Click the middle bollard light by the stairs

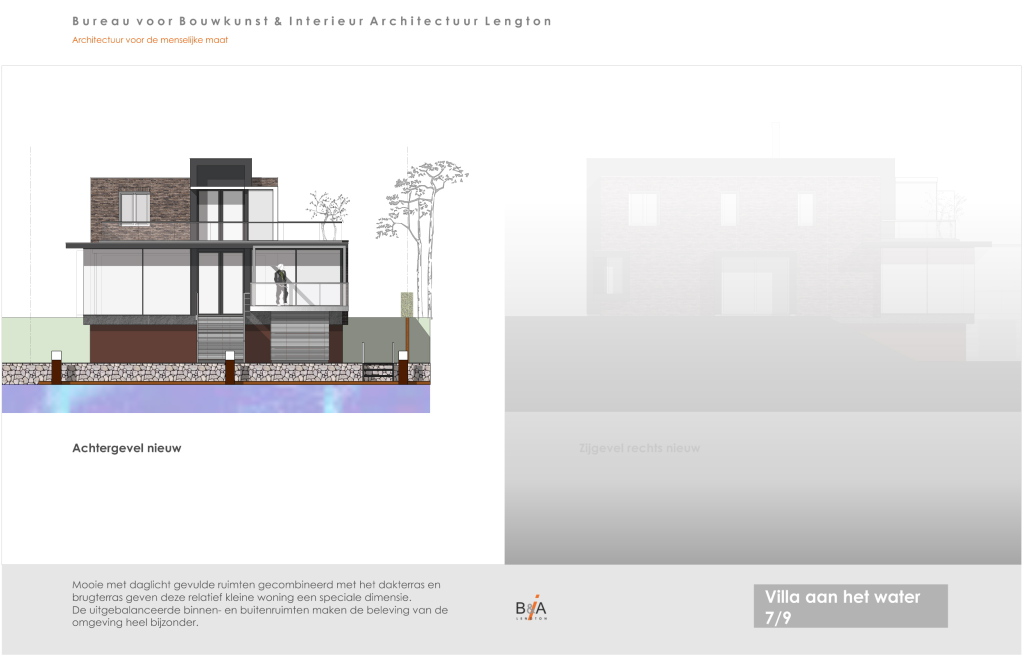tap(230, 366)
